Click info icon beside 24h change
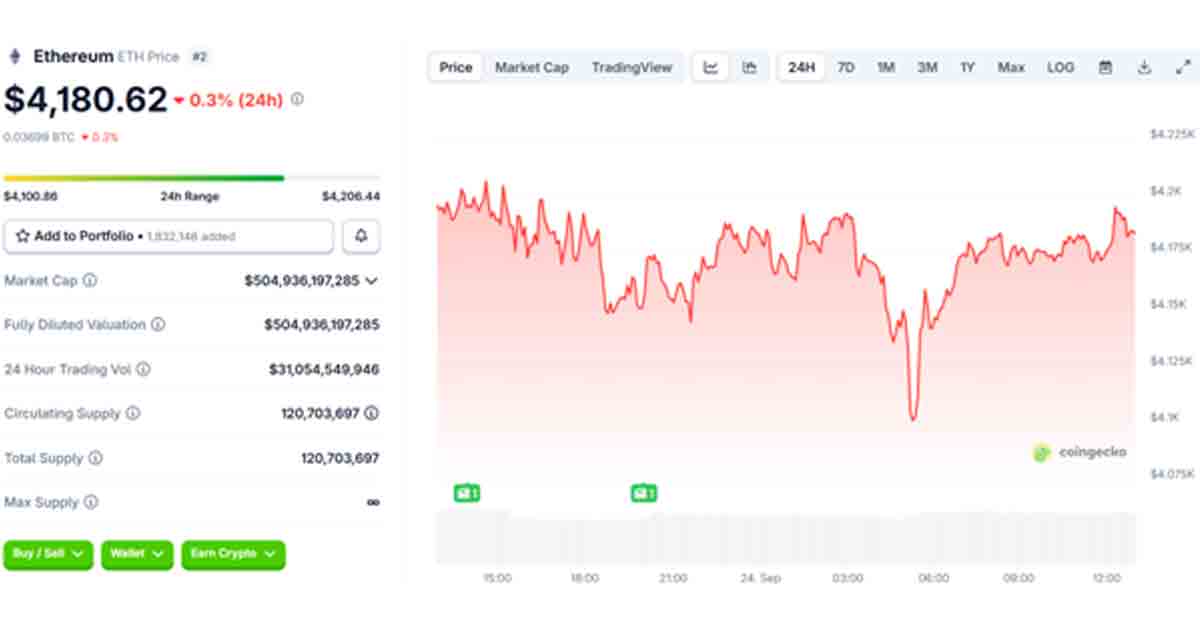This screenshot has width=1200, height=630. [x=298, y=99]
